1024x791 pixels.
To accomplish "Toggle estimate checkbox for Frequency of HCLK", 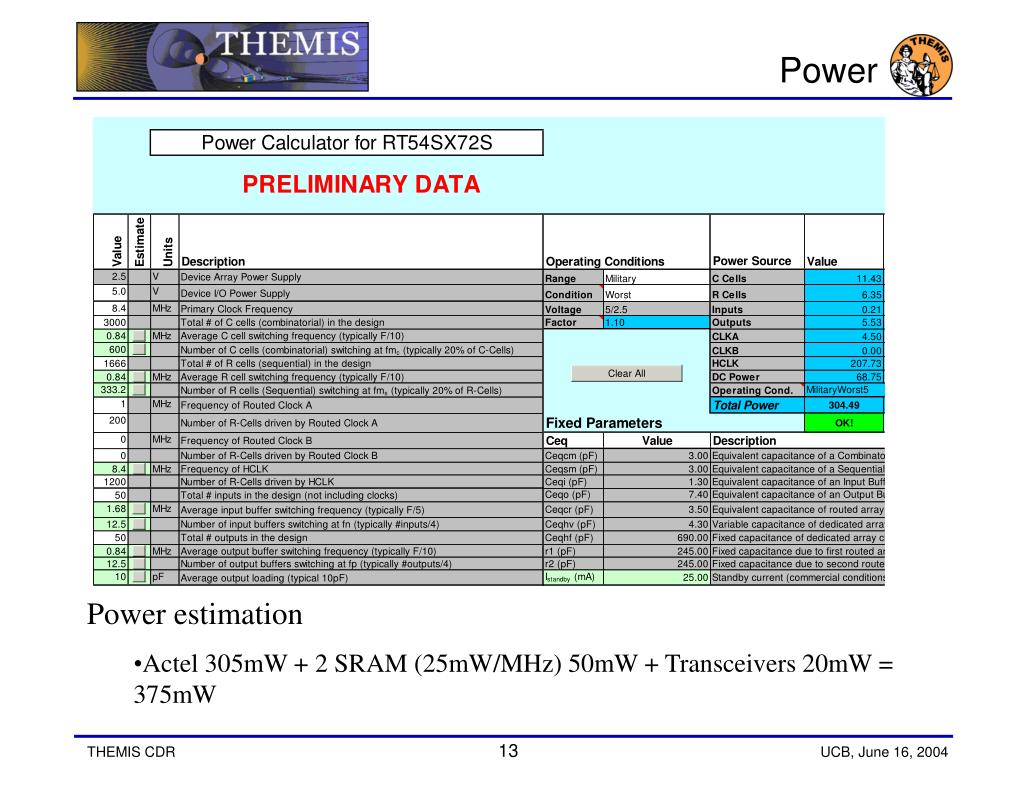I will pyautogui.click(x=139, y=468).
